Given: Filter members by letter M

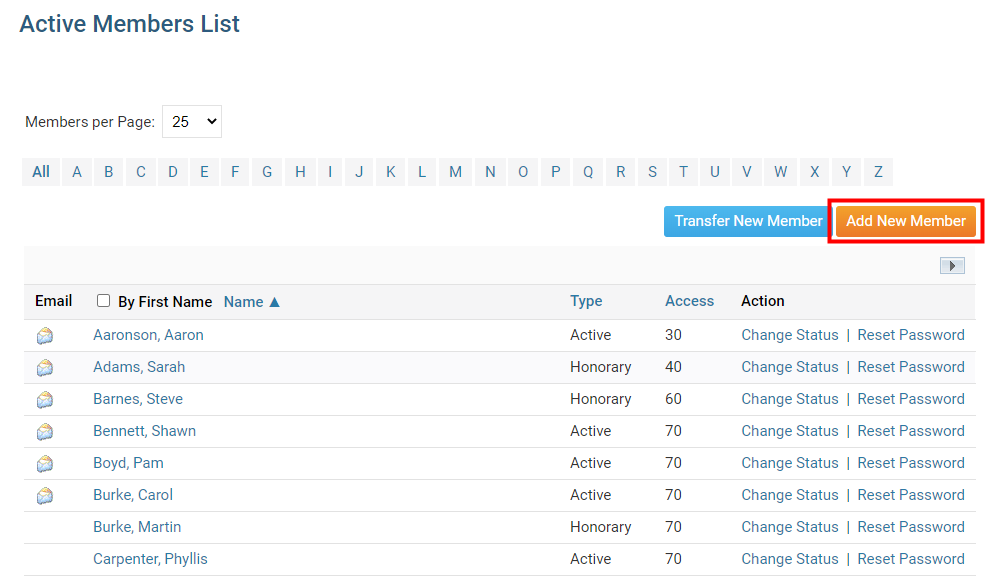Looking at the screenshot, I should click(x=455, y=172).
